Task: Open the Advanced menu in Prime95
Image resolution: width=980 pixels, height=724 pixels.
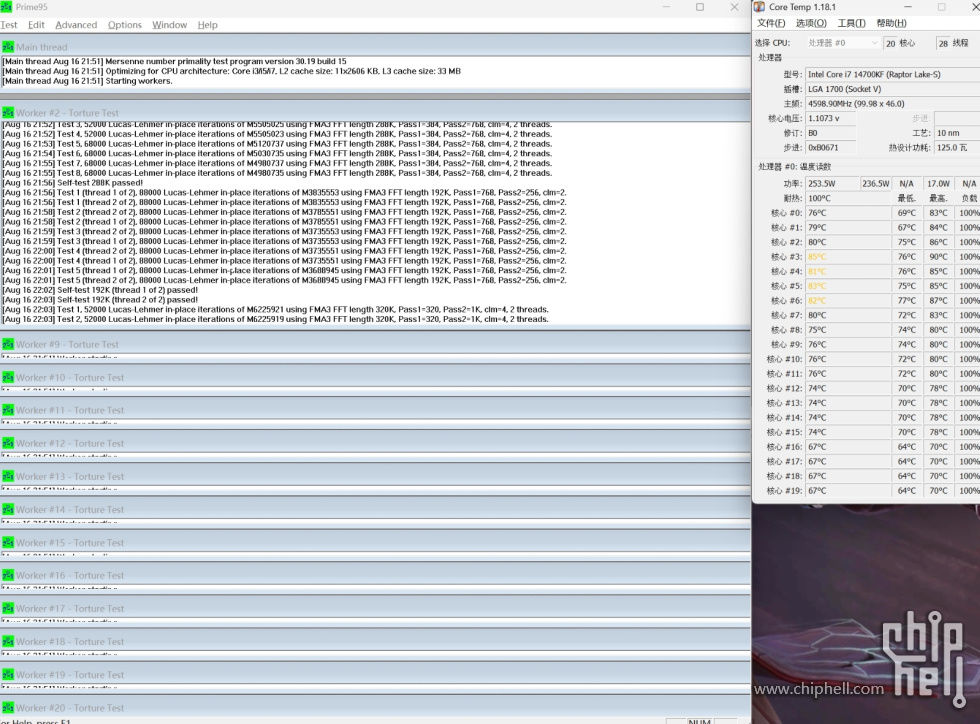Action: coord(76,25)
